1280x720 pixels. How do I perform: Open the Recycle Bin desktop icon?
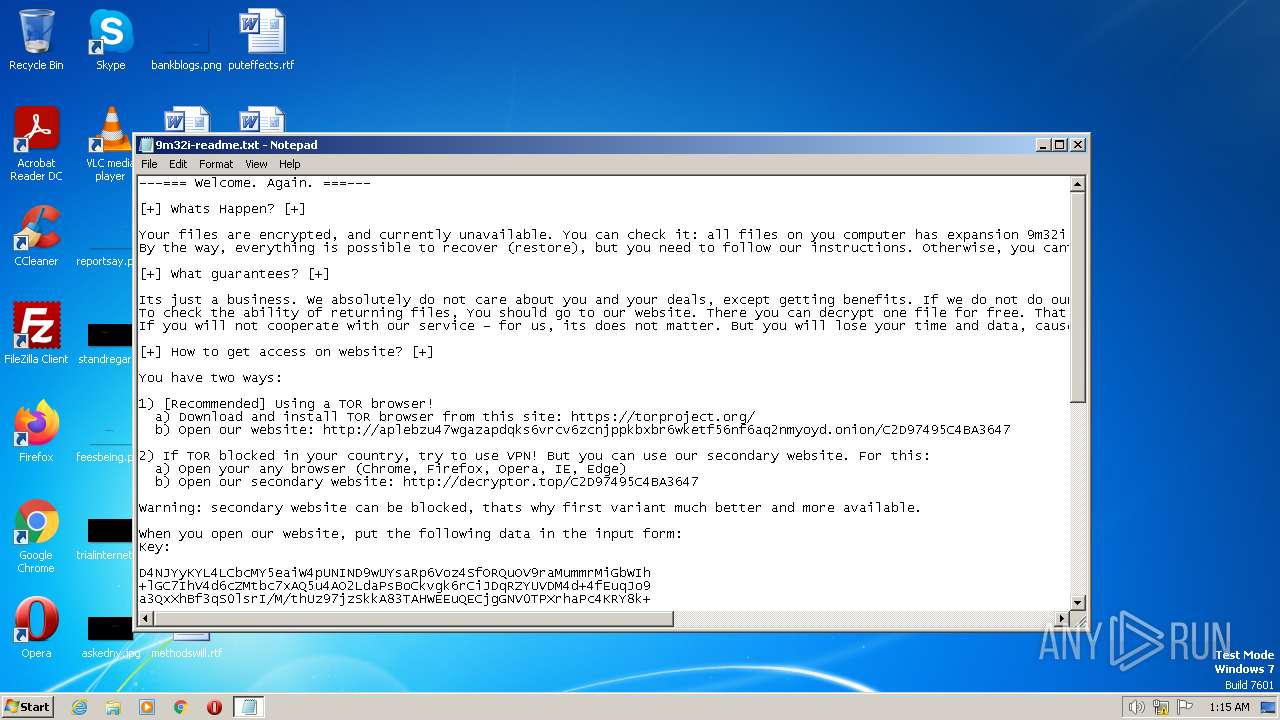(36, 40)
